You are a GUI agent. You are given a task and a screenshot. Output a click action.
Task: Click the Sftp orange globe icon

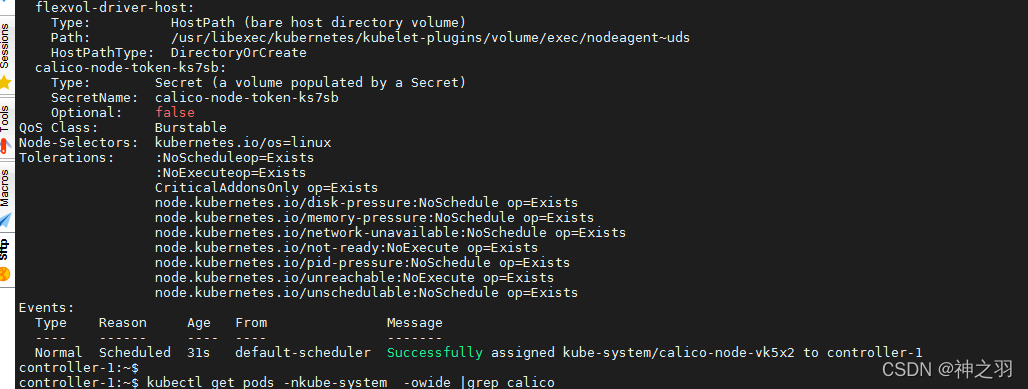point(5,273)
